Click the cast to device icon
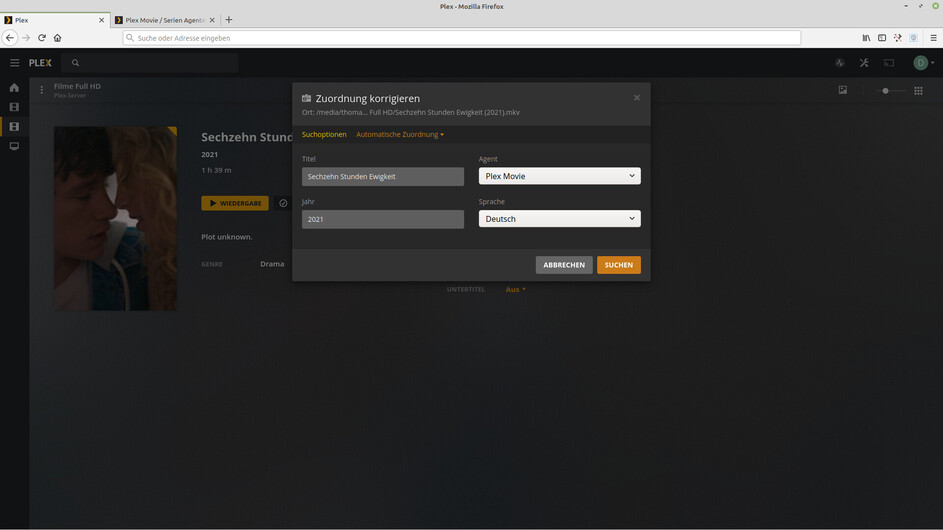 889,63
